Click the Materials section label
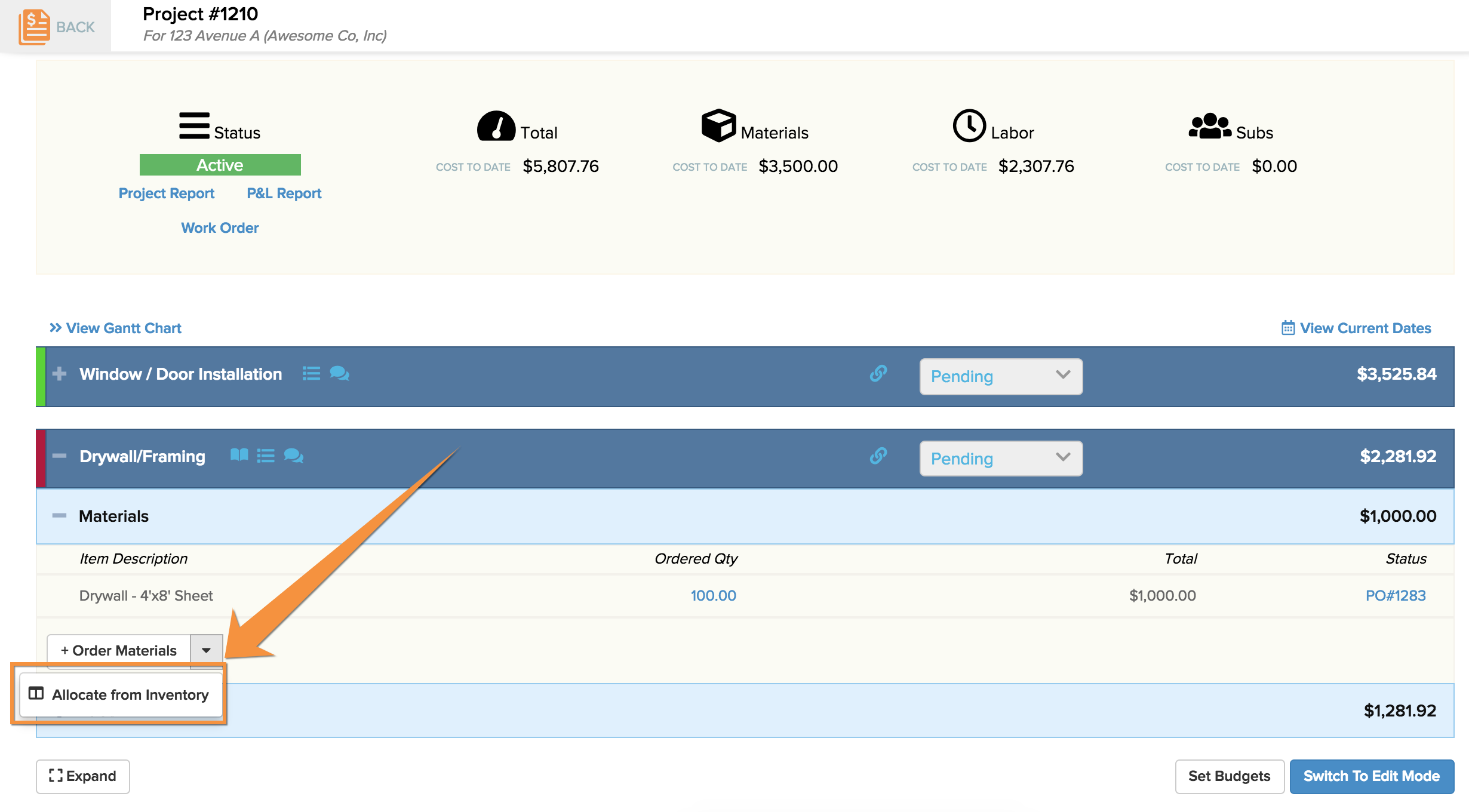This screenshot has height=812, width=1469. tap(113, 516)
